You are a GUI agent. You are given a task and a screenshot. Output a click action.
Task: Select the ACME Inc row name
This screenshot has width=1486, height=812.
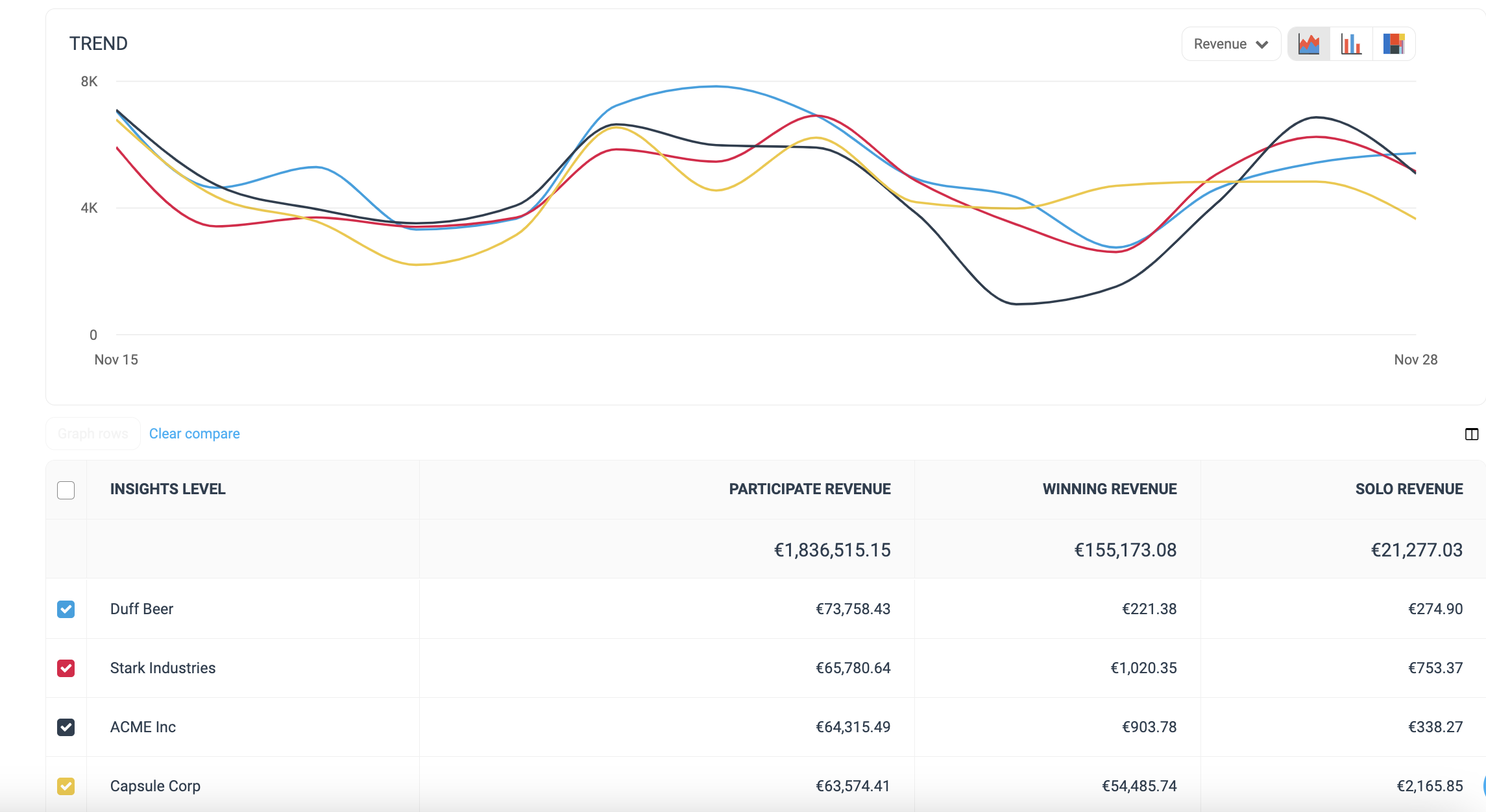click(x=143, y=727)
